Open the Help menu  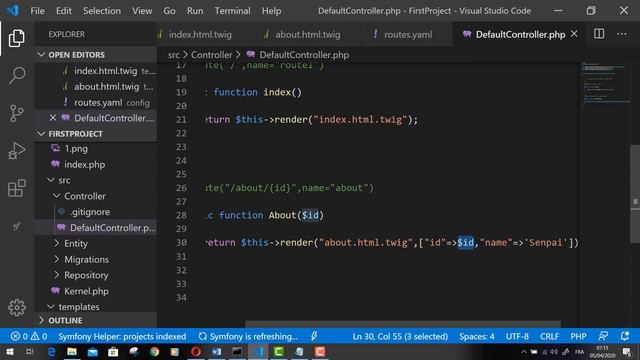pos(271,11)
